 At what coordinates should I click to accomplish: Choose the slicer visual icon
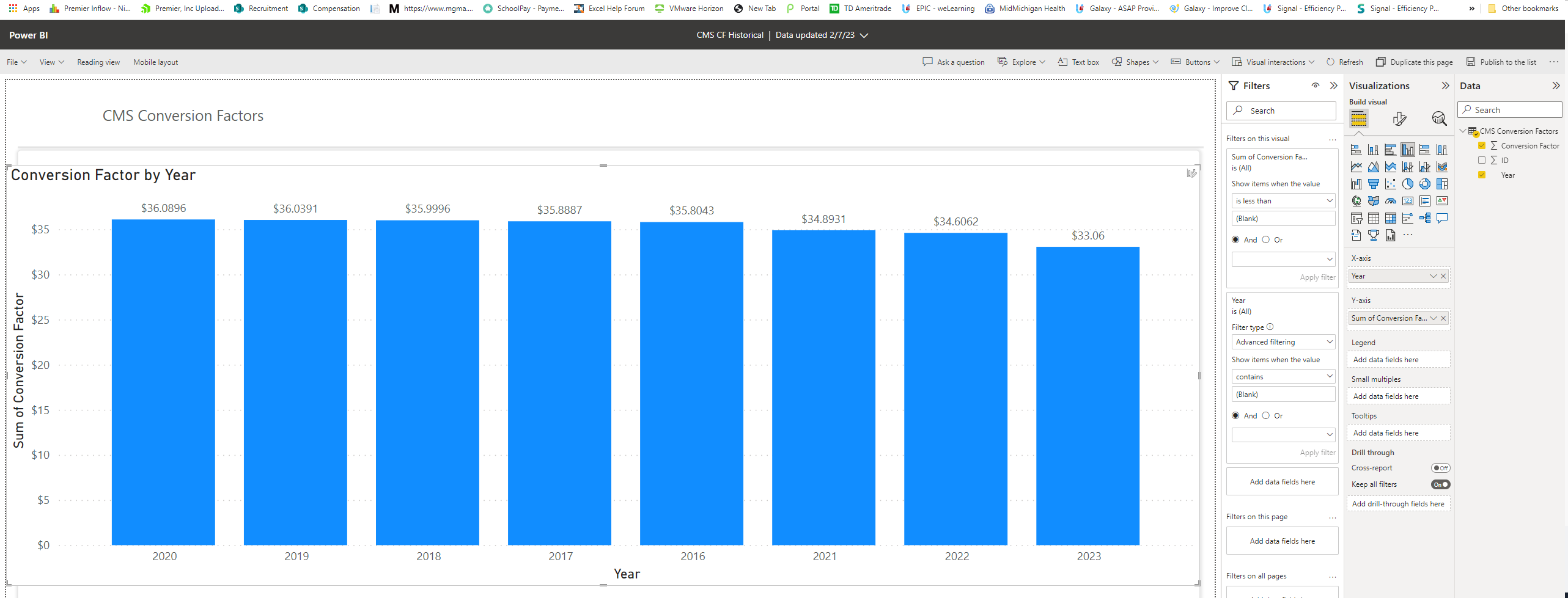[1356, 218]
